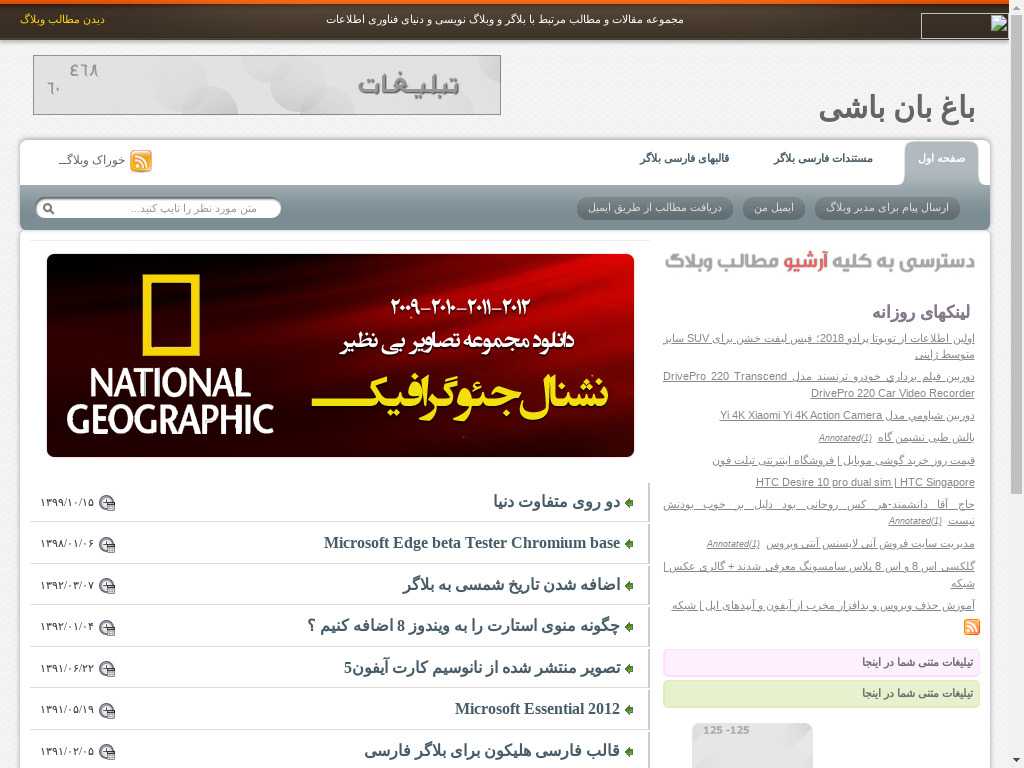Open the post Microsoft Edge beta Tester Chromium base

click(x=472, y=543)
